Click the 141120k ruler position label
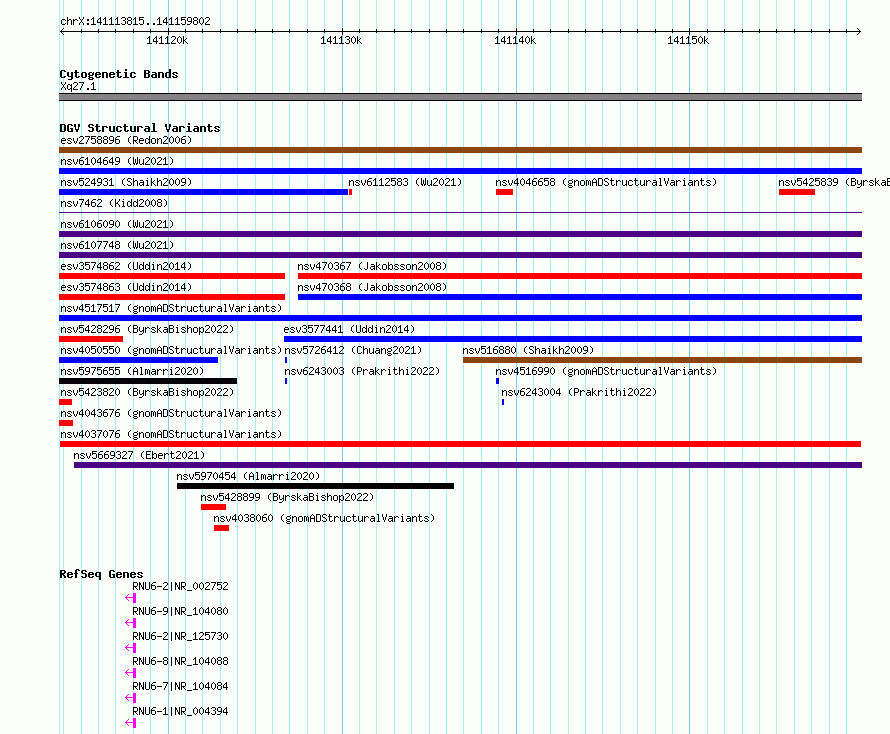The image size is (890, 734). tap(167, 40)
